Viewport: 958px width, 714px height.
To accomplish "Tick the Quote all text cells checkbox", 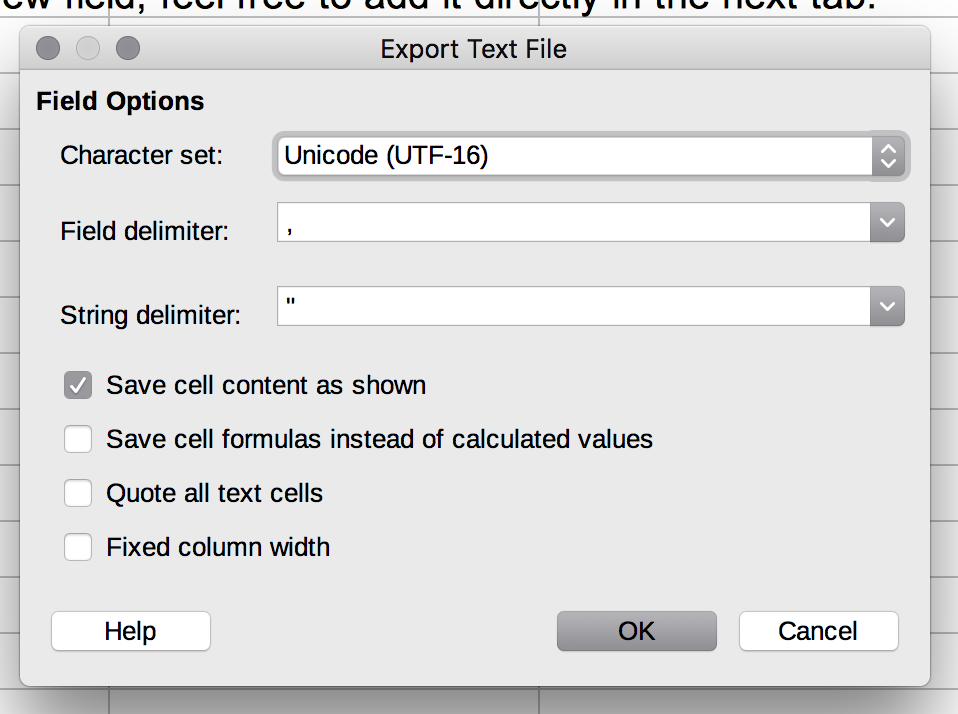I will [x=78, y=493].
